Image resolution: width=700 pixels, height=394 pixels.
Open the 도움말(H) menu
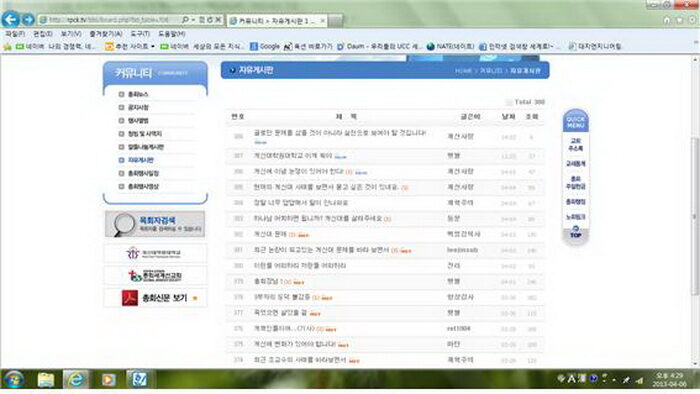click(x=172, y=34)
